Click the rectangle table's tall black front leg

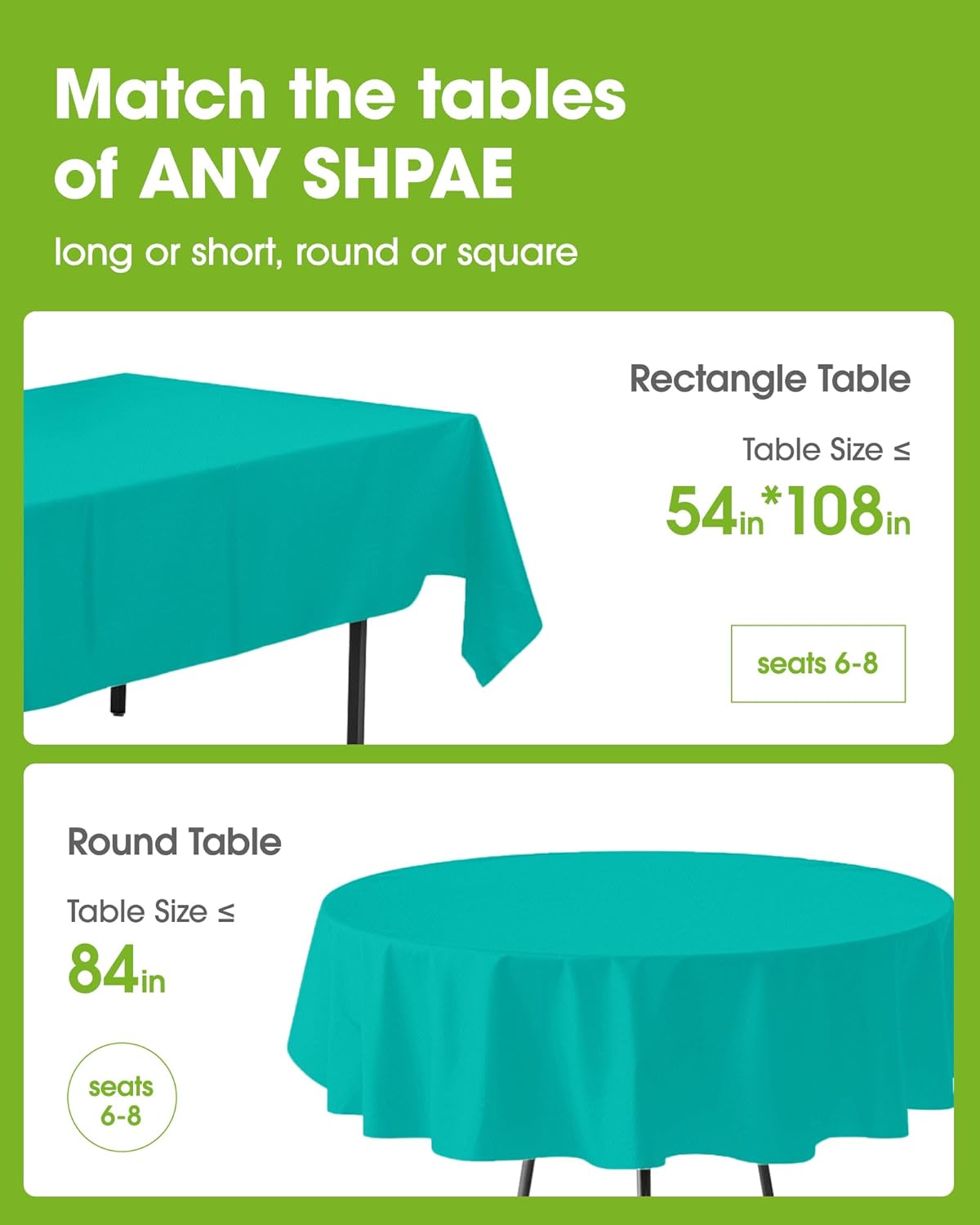click(356, 678)
